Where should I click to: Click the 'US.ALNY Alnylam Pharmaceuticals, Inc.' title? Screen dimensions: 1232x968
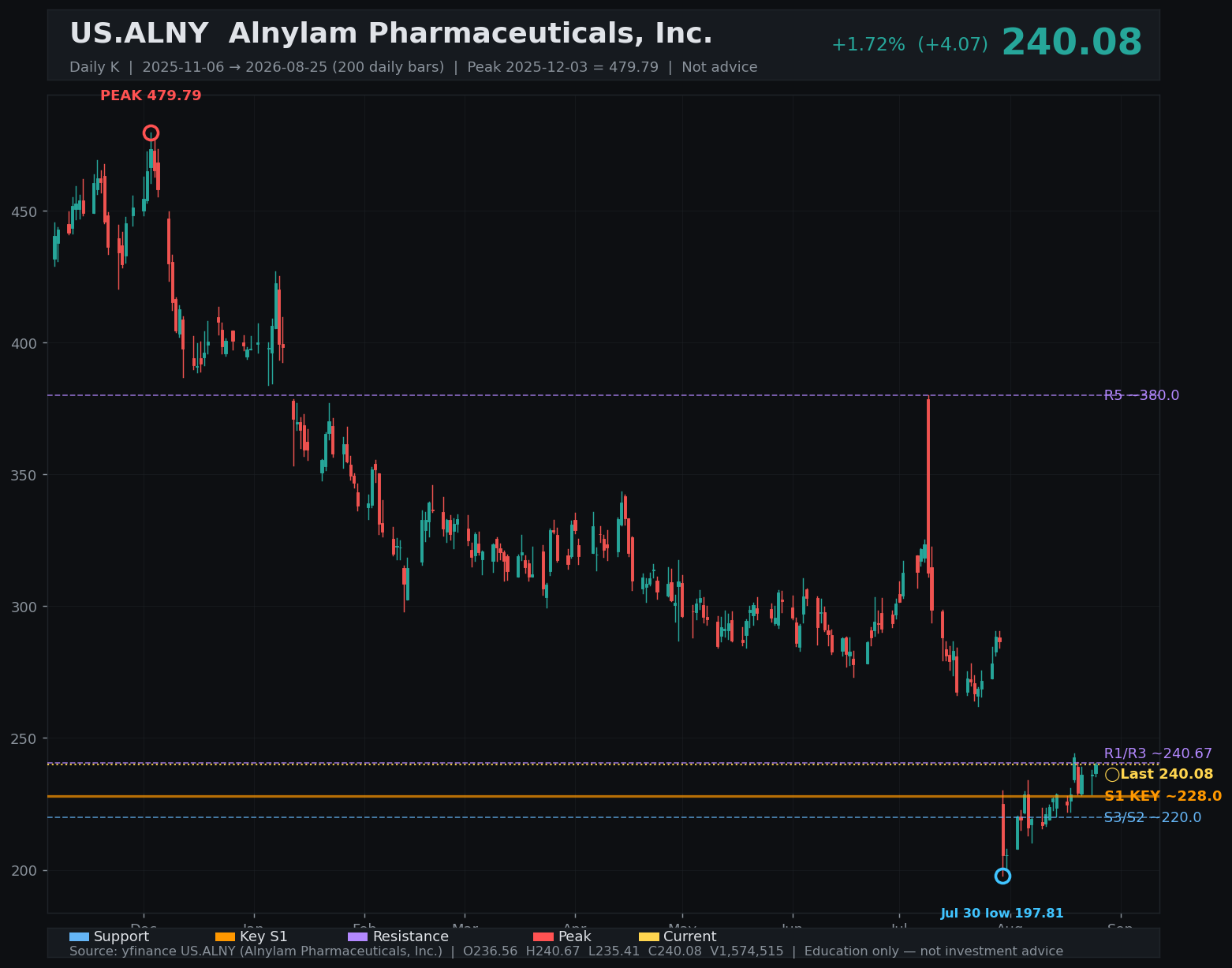click(x=391, y=34)
